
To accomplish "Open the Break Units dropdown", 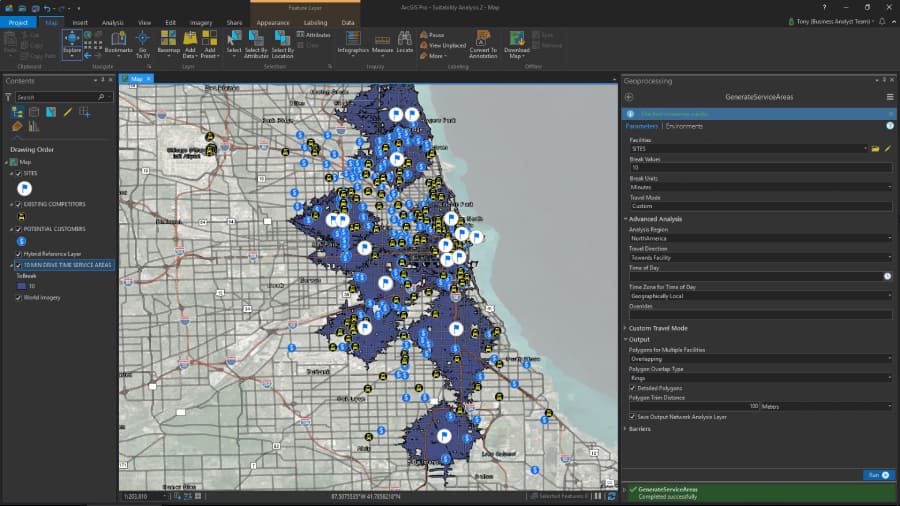I will click(758, 187).
